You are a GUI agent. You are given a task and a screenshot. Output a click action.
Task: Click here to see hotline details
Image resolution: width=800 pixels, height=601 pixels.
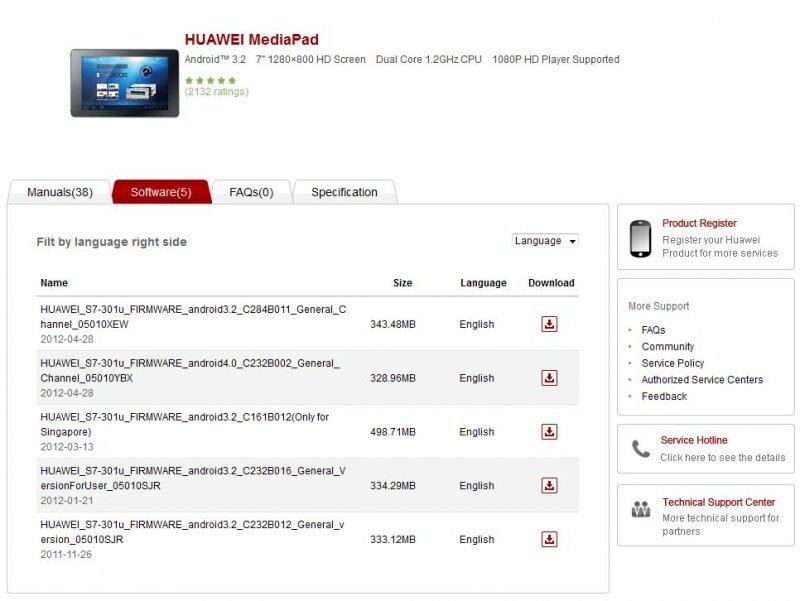tap(721, 457)
